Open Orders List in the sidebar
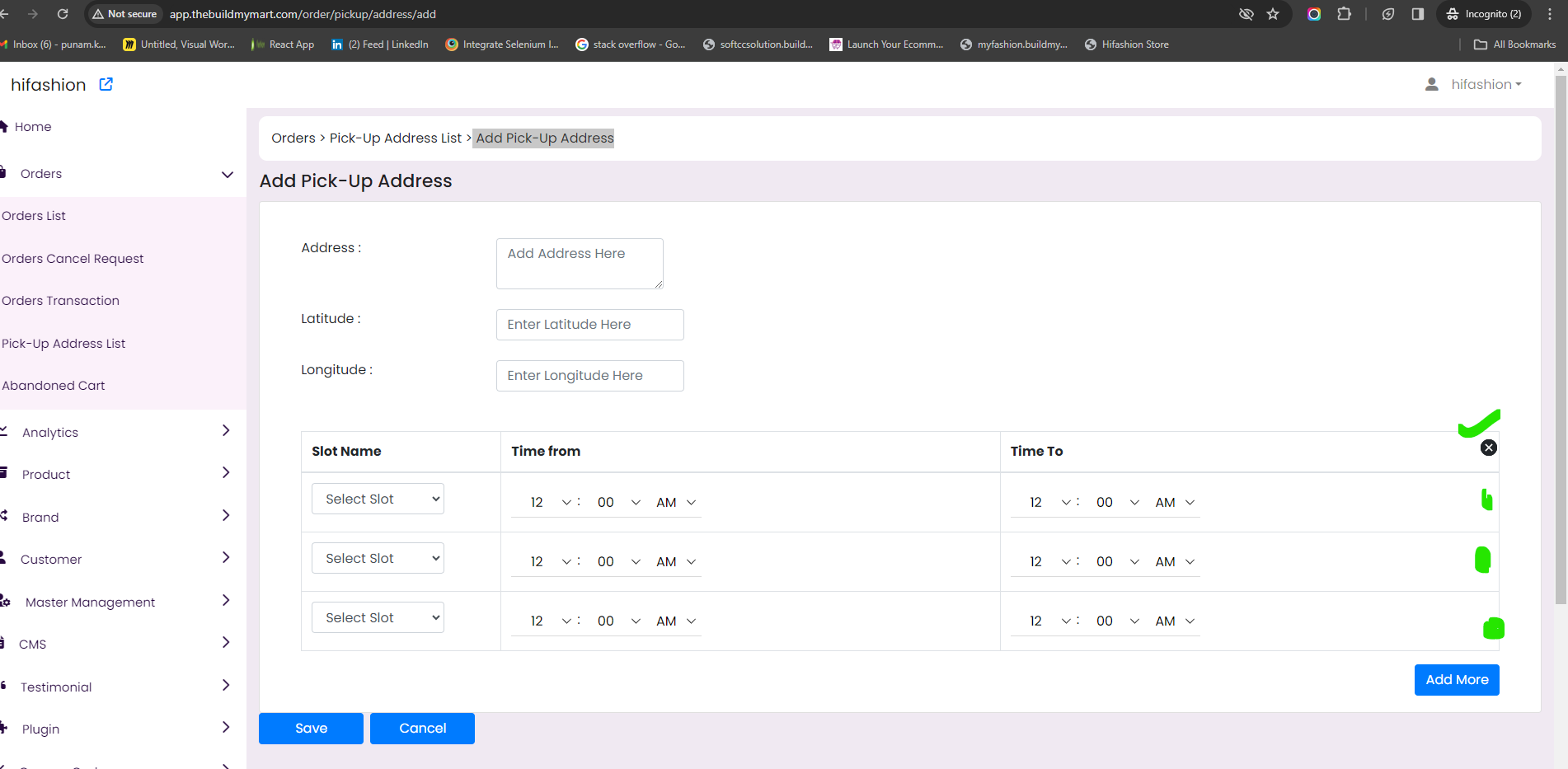 click(x=34, y=216)
